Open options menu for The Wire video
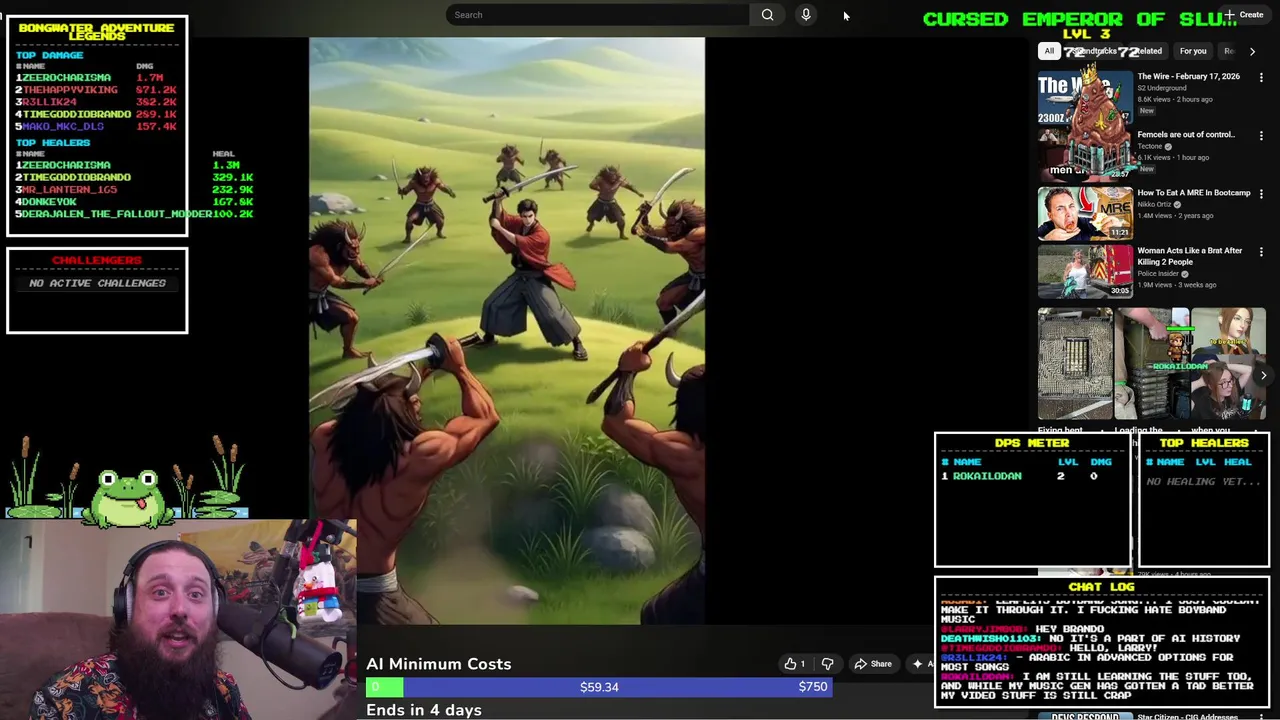1280x720 pixels. pos(1261,77)
